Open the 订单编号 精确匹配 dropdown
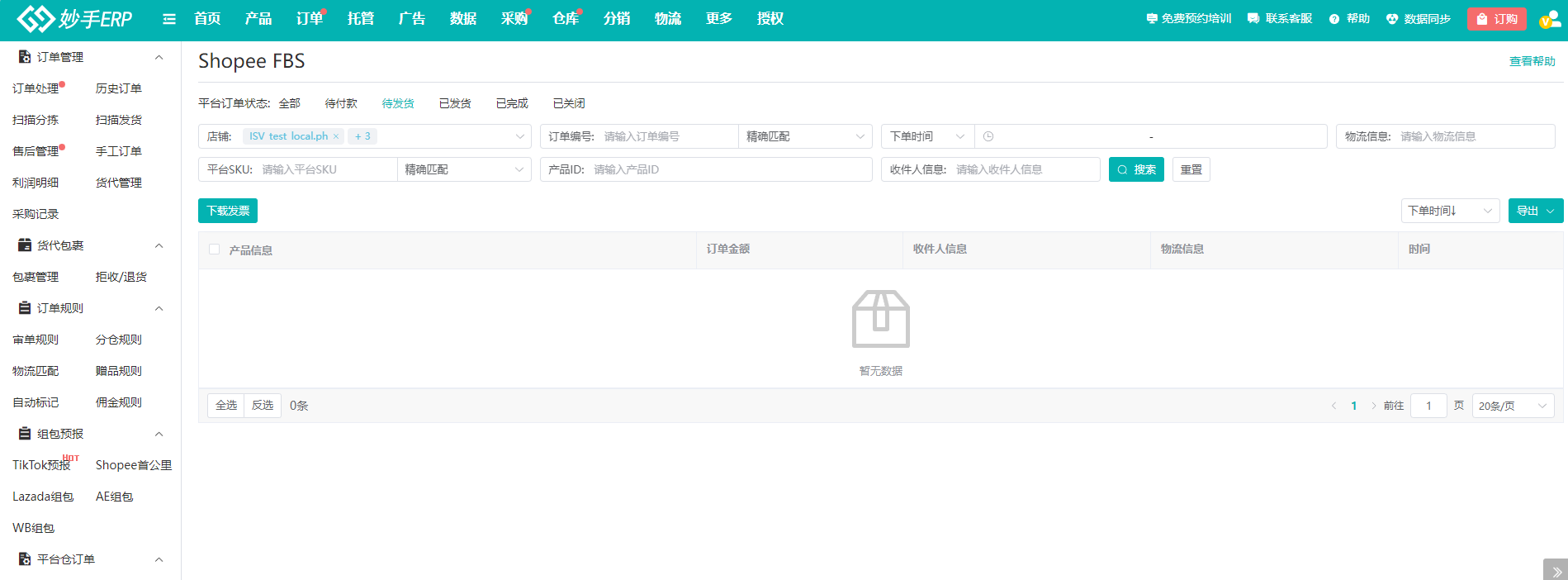Viewport: 1568px width, 580px height. pos(805,136)
